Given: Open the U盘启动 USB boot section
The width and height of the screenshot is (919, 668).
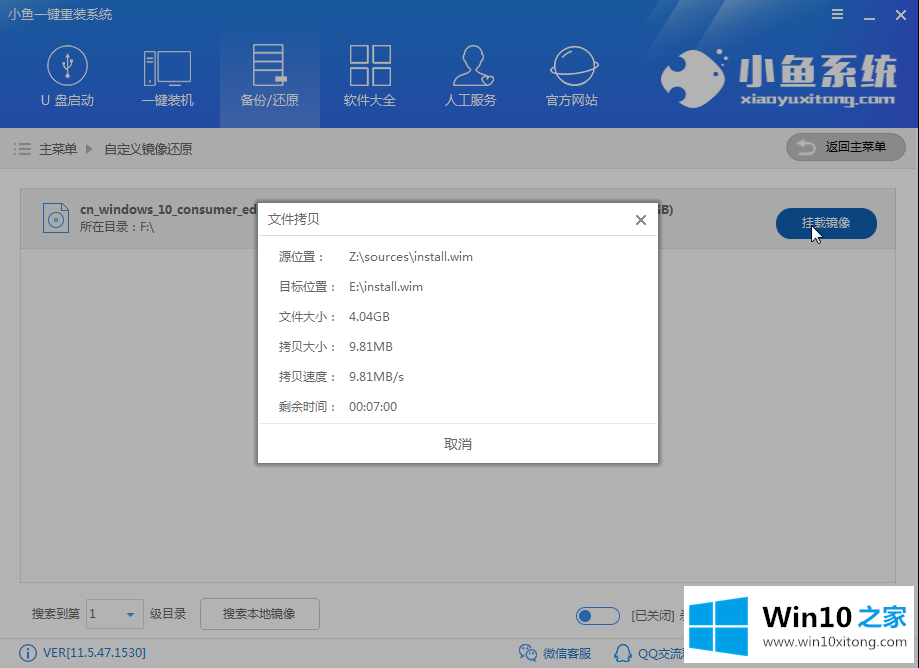Looking at the screenshot, I should tap(67, 77).
